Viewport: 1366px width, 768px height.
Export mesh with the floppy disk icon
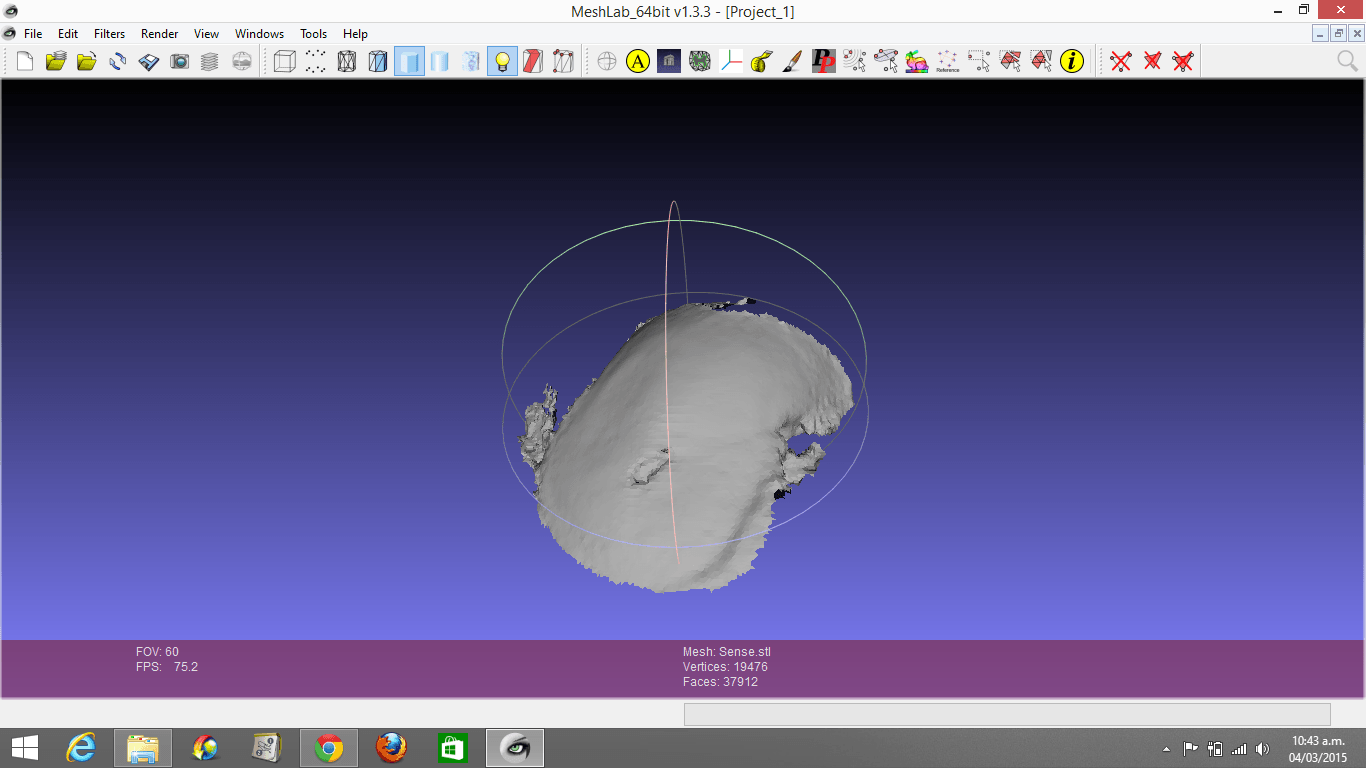(149, 62)
